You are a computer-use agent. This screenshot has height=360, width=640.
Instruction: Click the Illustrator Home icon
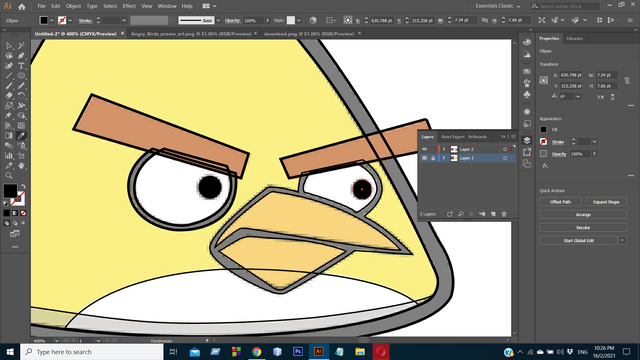click(22, 6)
